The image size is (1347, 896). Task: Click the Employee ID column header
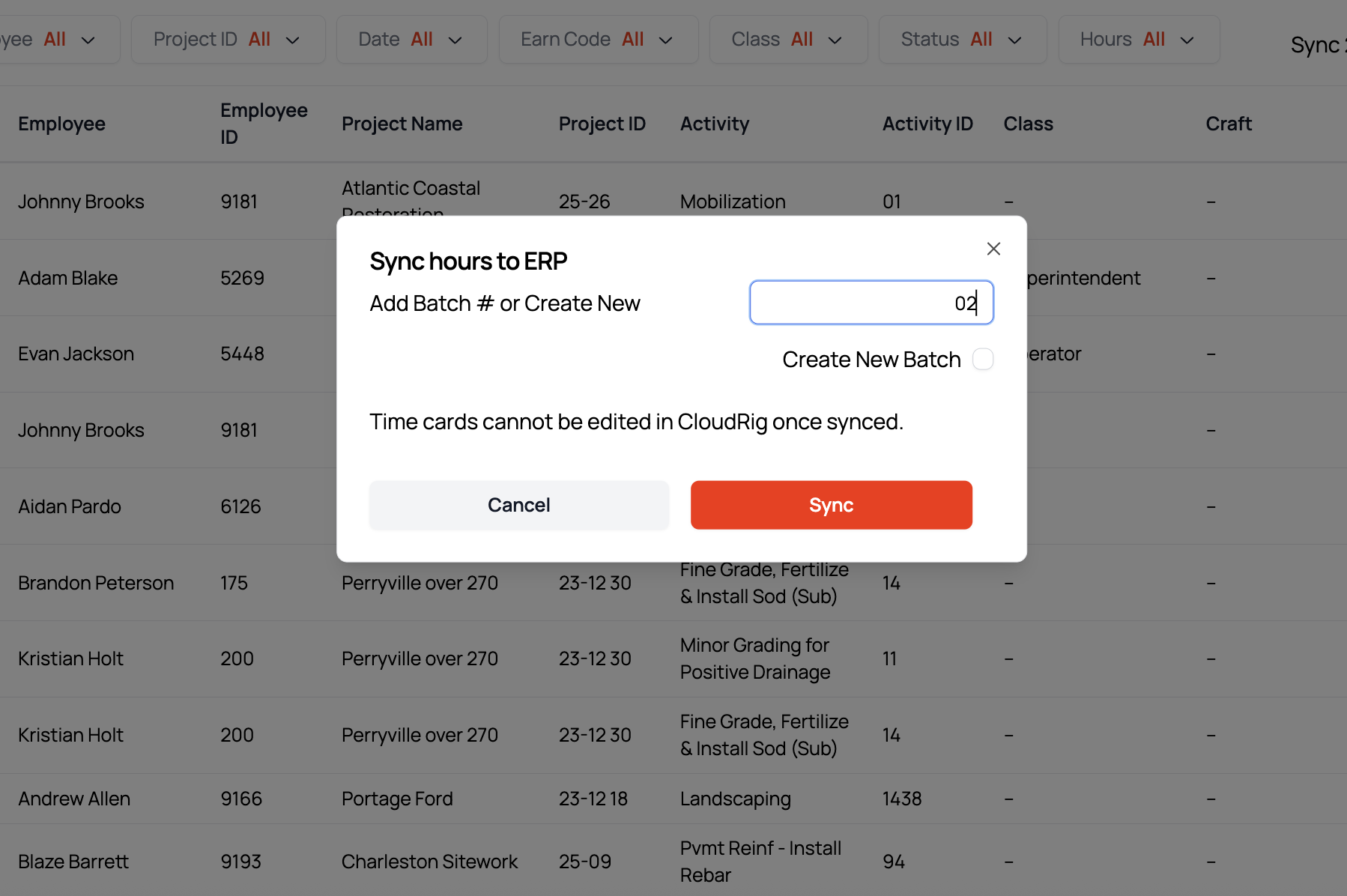coord(264,124)
